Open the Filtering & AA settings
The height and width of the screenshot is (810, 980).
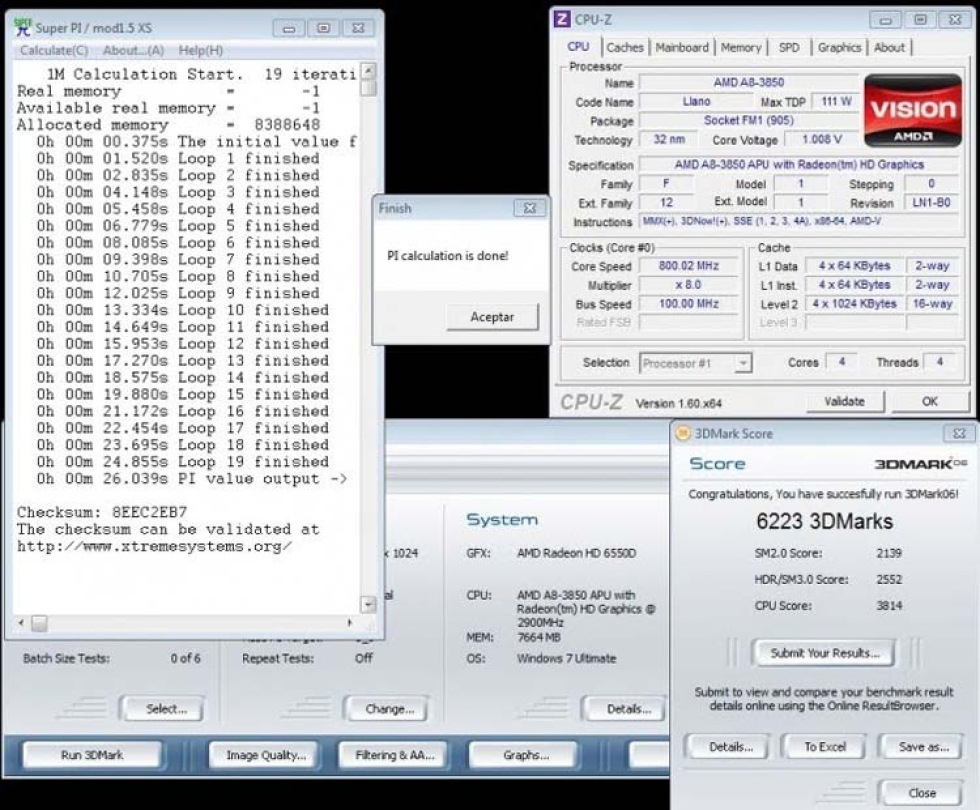click(x=392, y=755)
